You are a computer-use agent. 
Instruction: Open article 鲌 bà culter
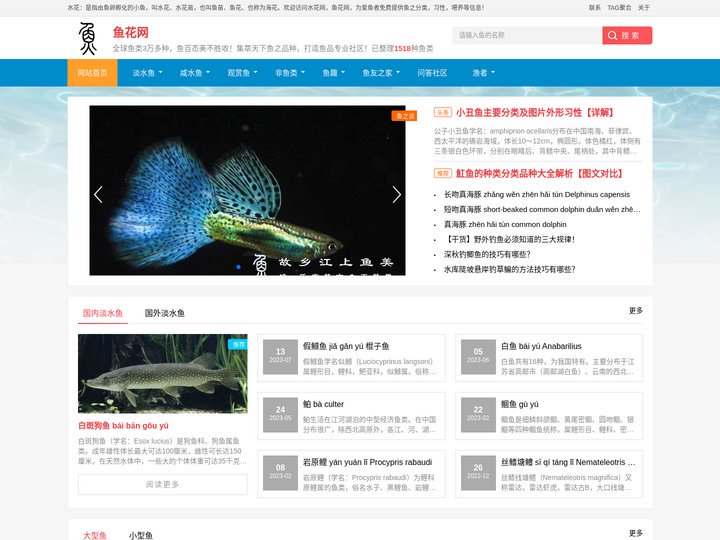tap(323, 404)
